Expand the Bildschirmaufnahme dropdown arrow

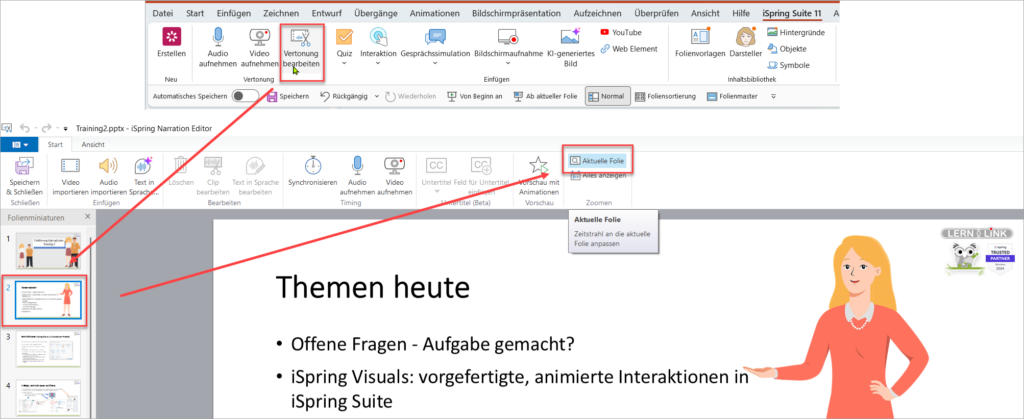[x=508, y=63]
